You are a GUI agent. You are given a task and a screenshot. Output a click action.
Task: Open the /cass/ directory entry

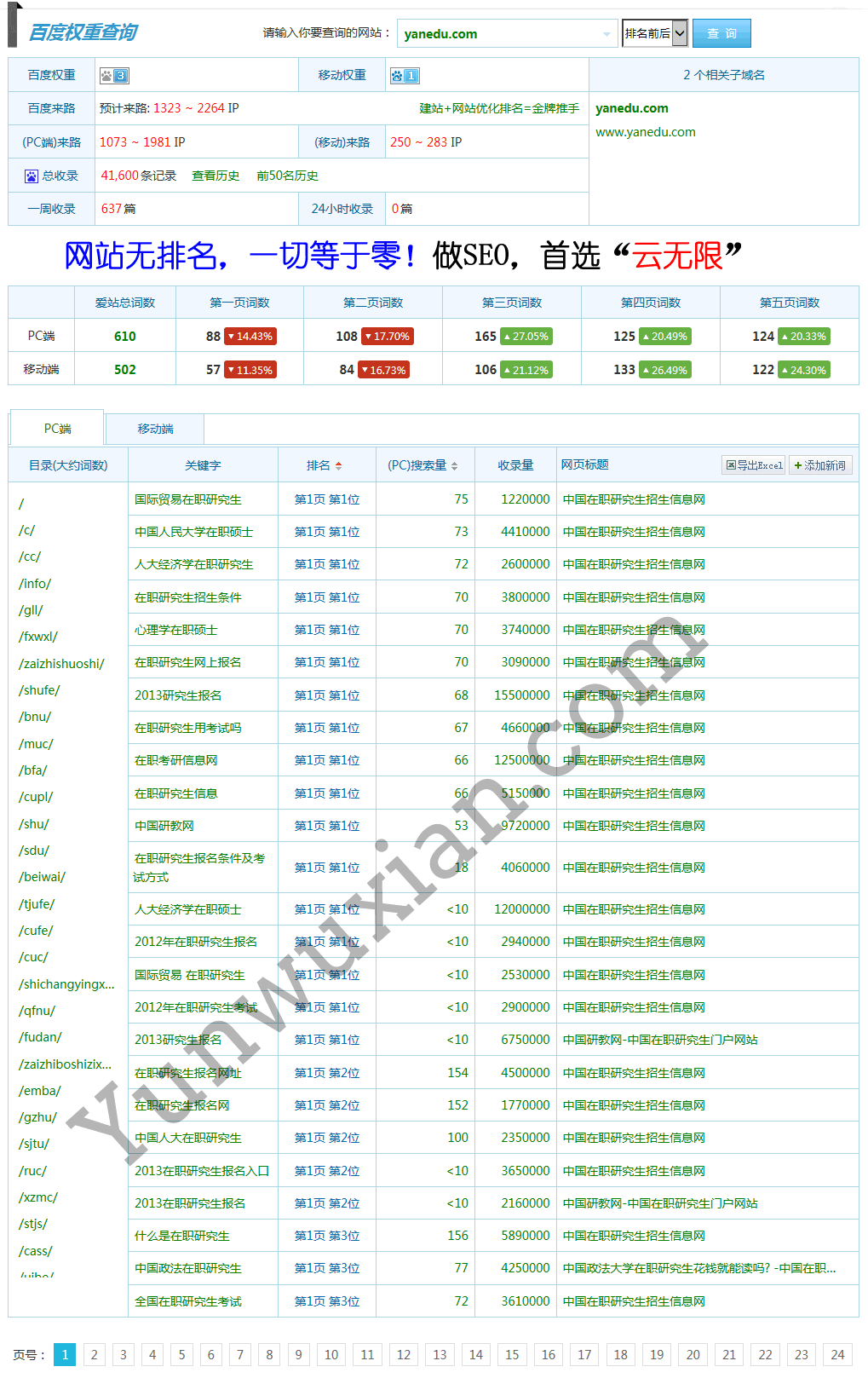click(36, 1251)
